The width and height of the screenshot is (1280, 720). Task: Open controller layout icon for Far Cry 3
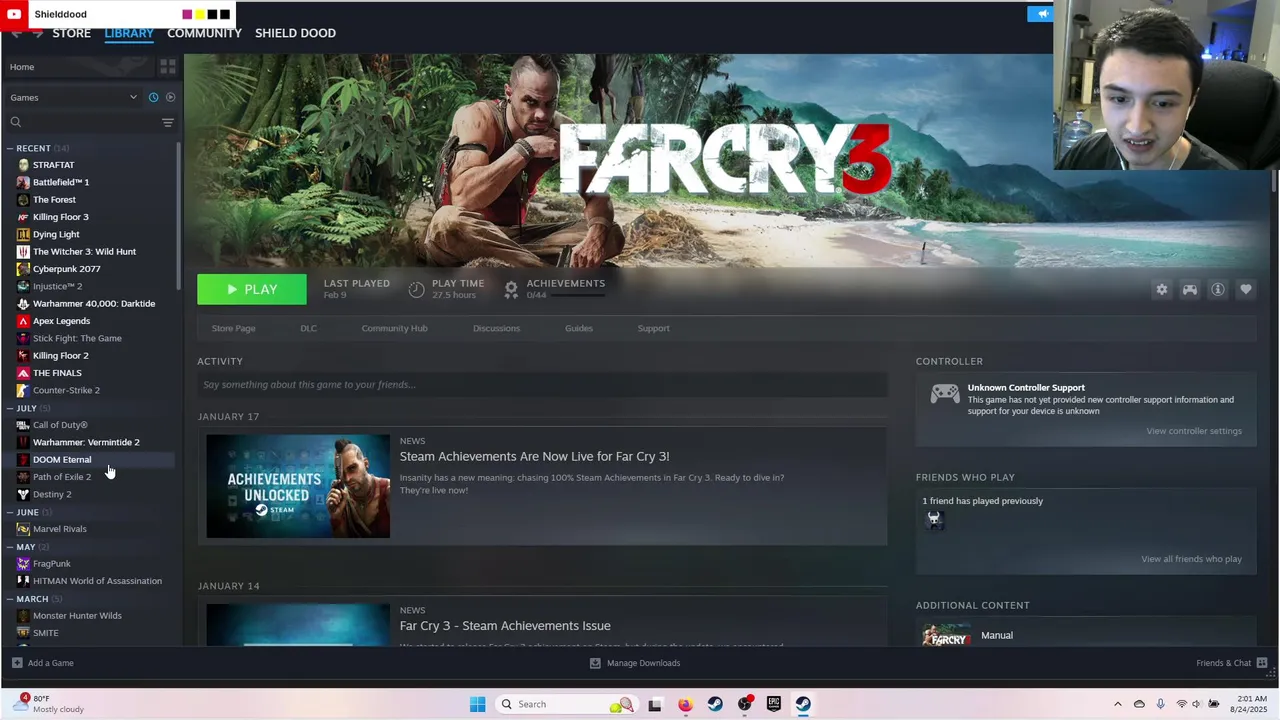[x=1190, y=289]
